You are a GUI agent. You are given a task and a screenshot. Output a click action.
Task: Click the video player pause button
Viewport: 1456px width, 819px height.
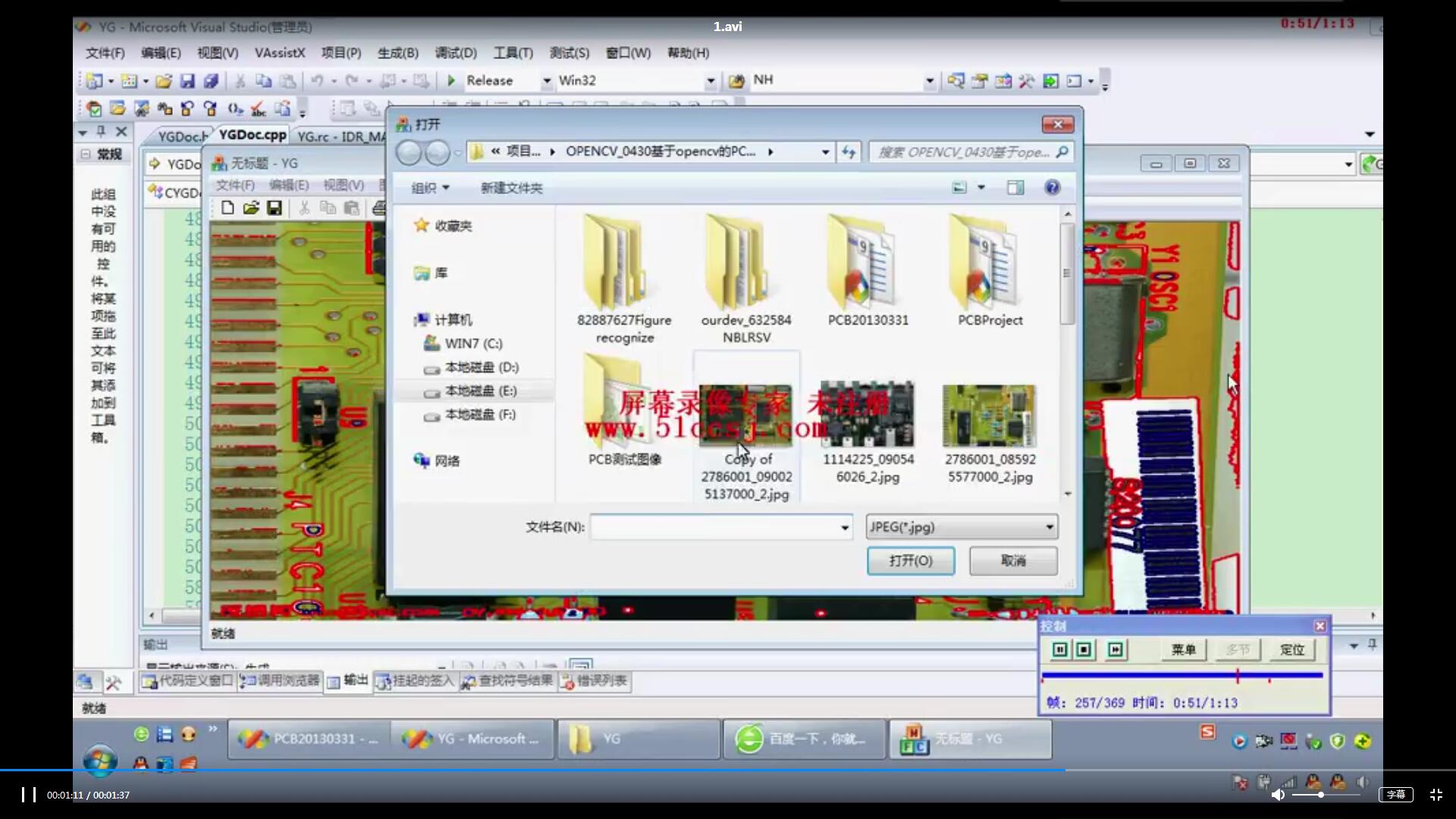coord(29,795)
